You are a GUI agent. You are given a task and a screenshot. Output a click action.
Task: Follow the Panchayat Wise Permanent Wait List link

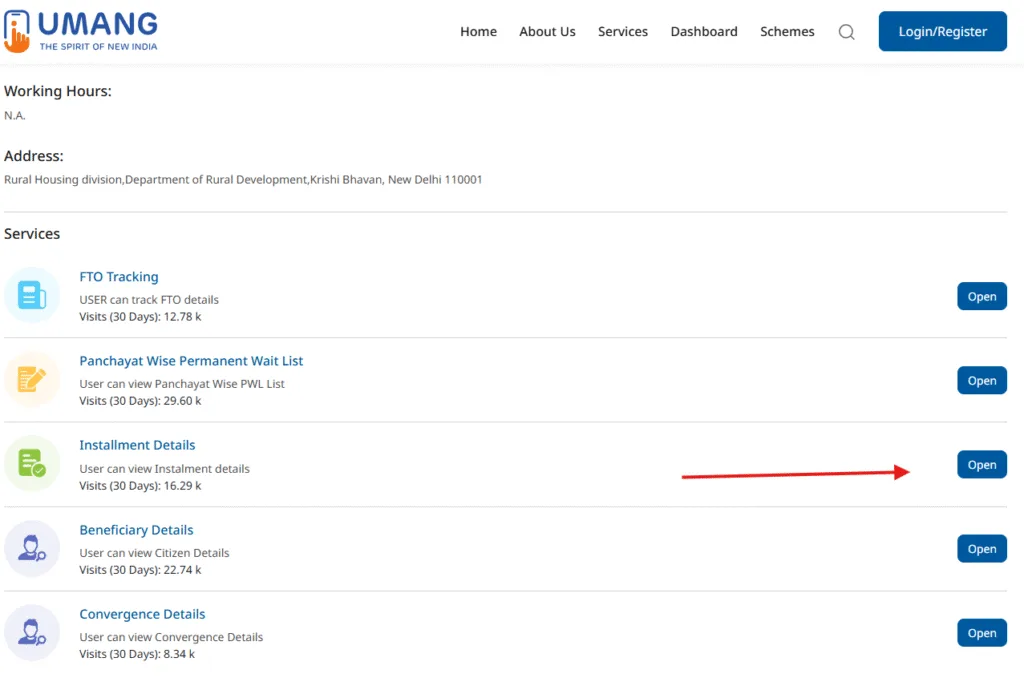[191, 361]
